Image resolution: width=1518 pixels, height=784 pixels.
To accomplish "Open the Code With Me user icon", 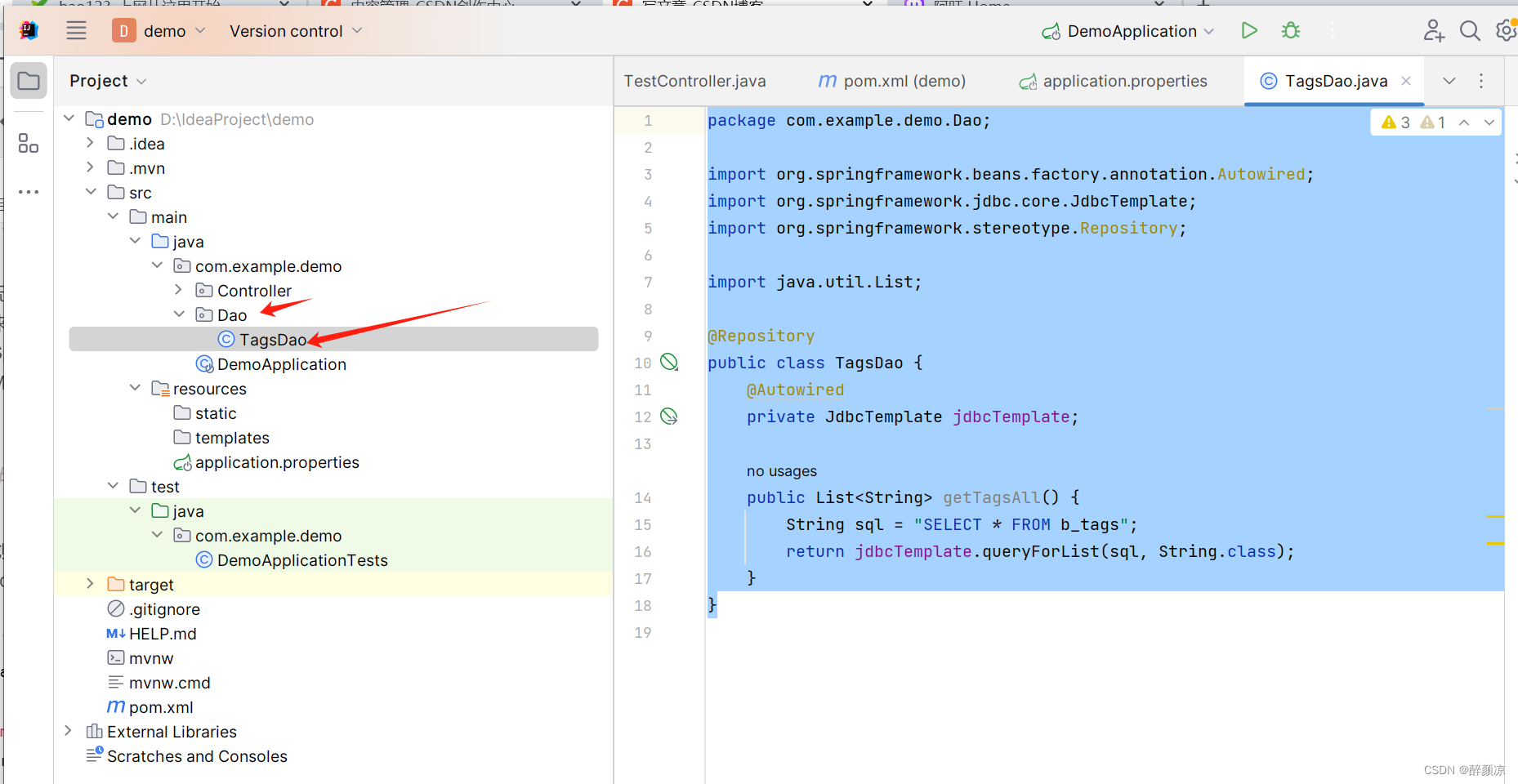I will (1434, 31).
